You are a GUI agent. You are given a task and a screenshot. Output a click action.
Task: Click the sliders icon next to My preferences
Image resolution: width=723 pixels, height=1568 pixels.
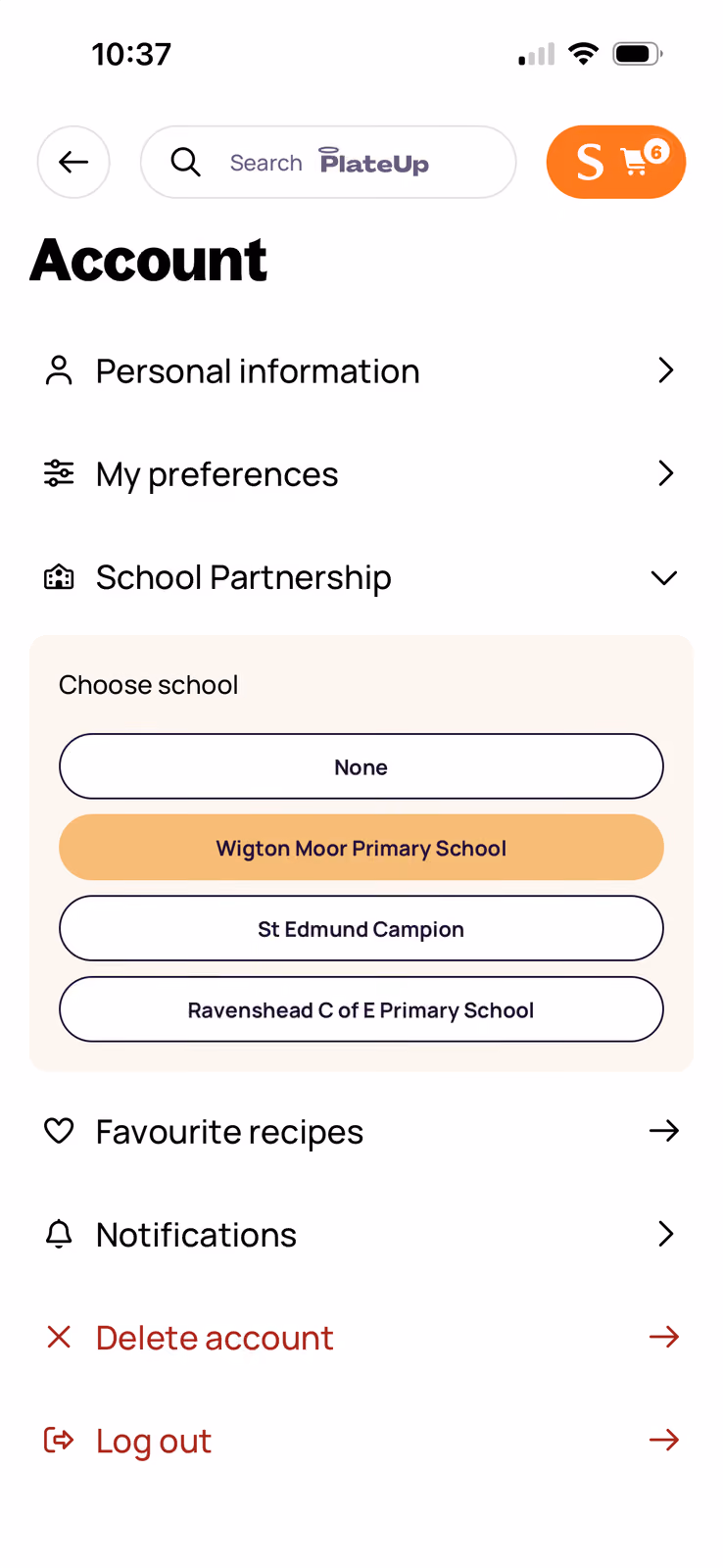[x=59, y=474]
